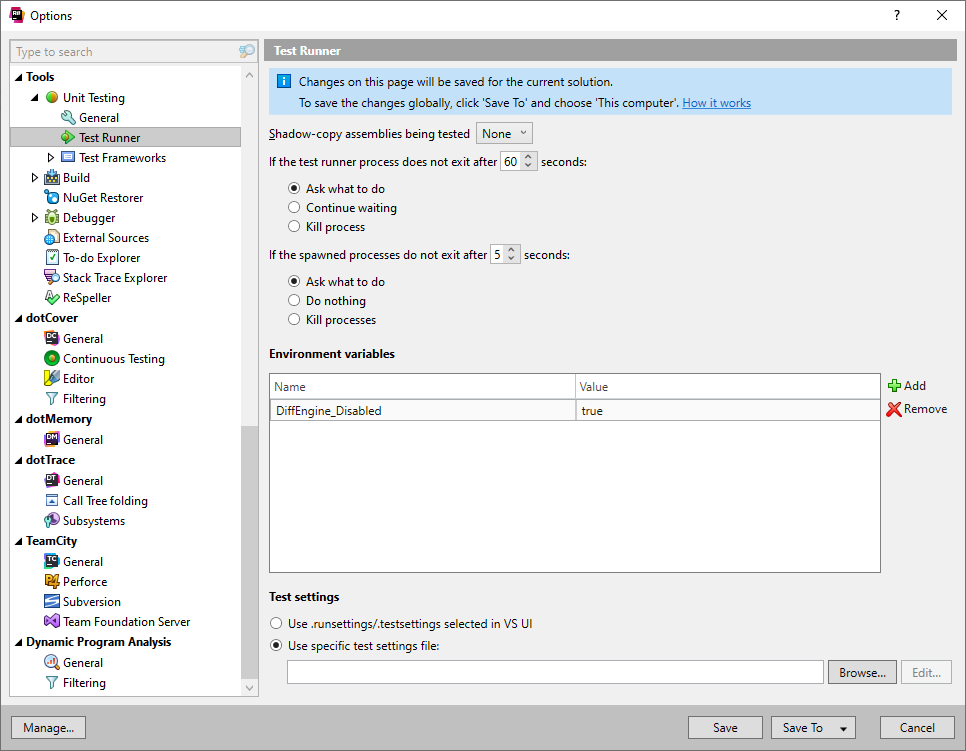
Task: Click the Unit Testing sphere icon
Action: click(x=52, y=97)
